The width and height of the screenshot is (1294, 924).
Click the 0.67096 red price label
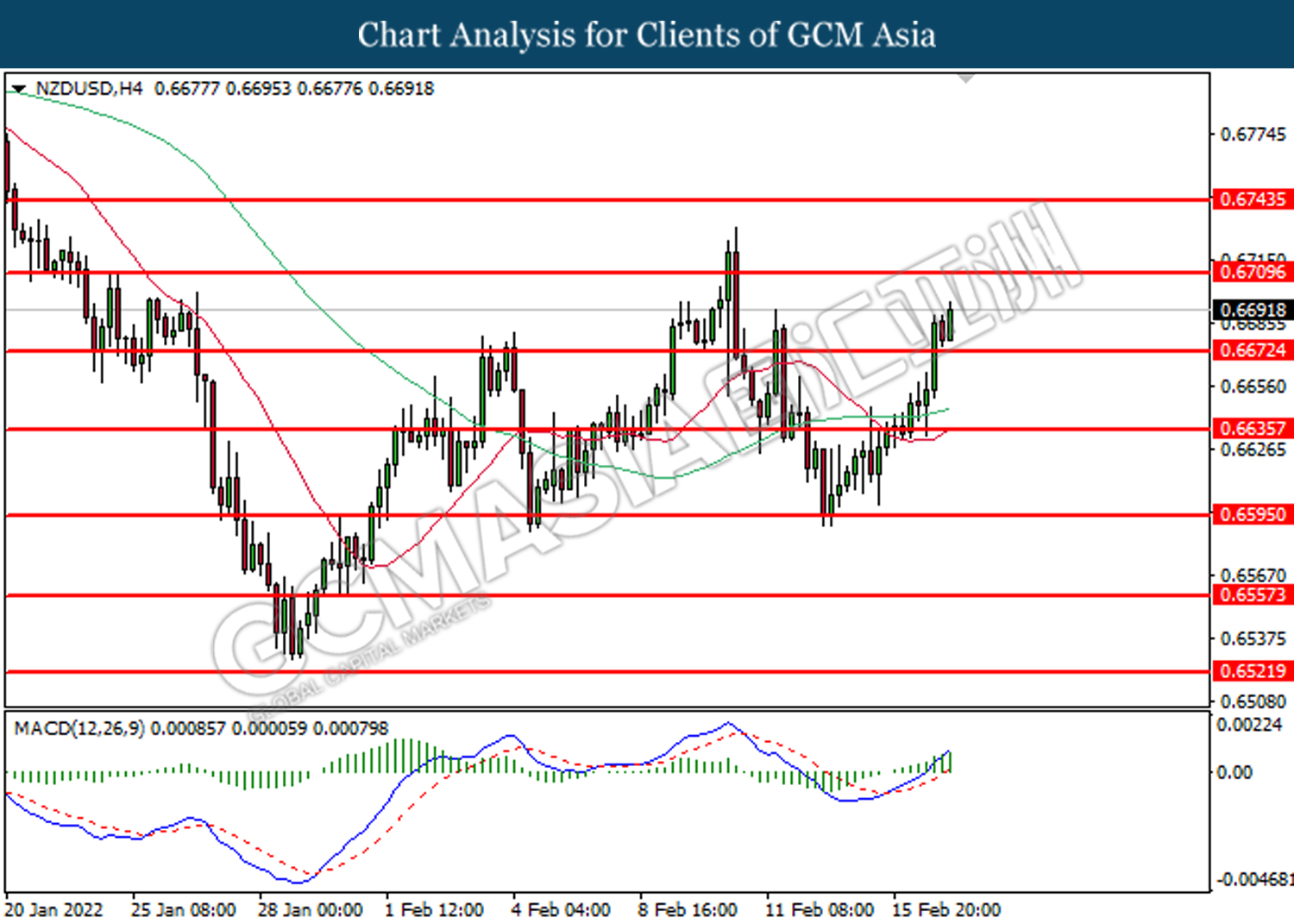[1253, 272]
